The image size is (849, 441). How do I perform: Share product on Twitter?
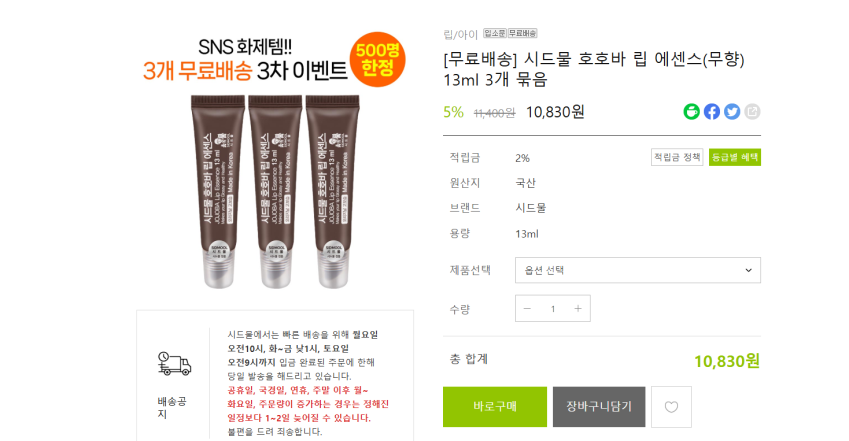point(732,112)
